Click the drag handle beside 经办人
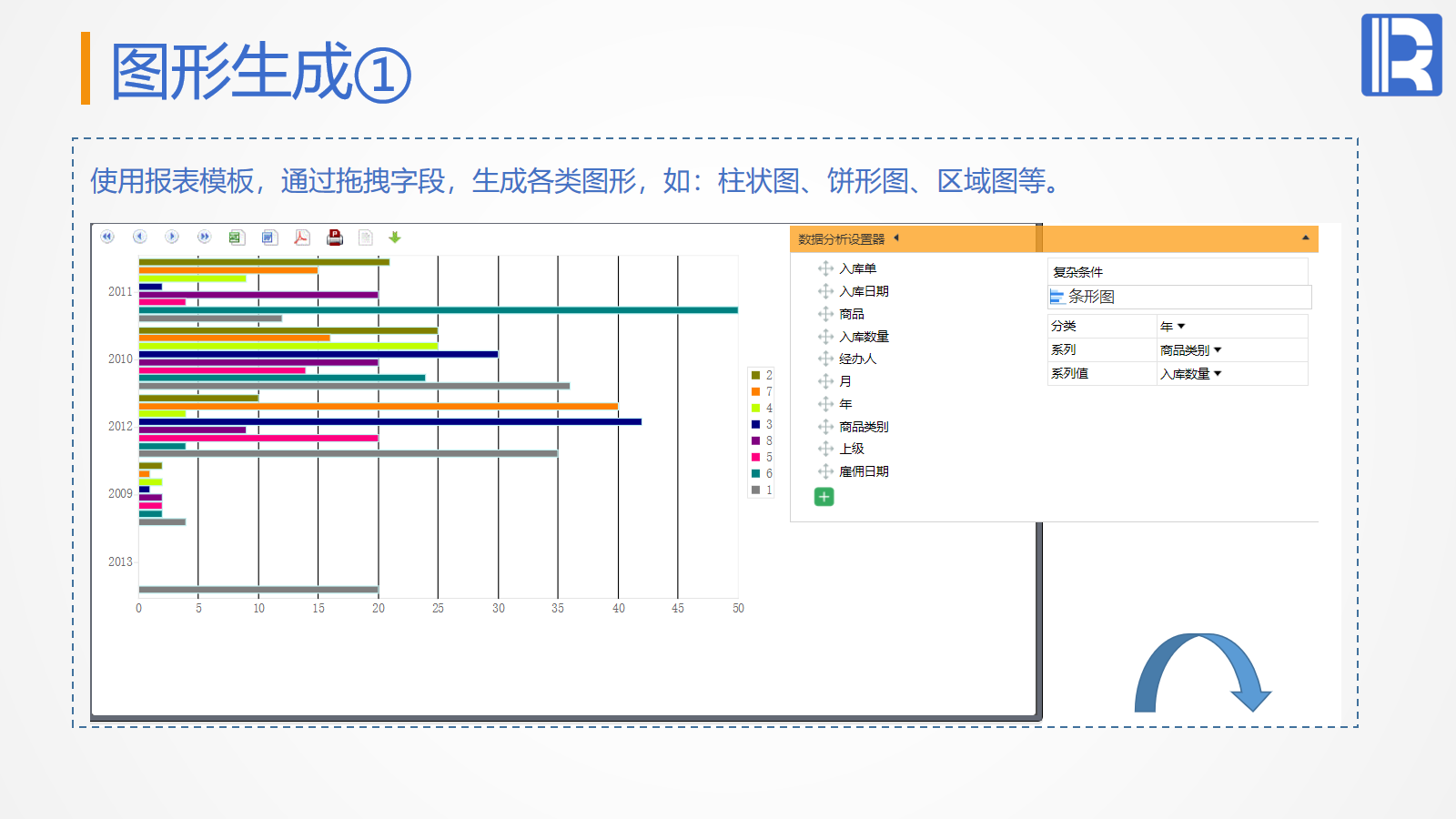Viewport: 1456px width, 819px height. tap(825, 359)
